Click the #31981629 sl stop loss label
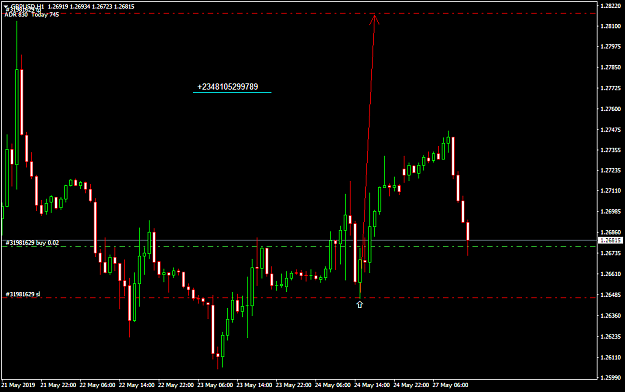Viewport: 625px width, 392px height. (23, 294)
